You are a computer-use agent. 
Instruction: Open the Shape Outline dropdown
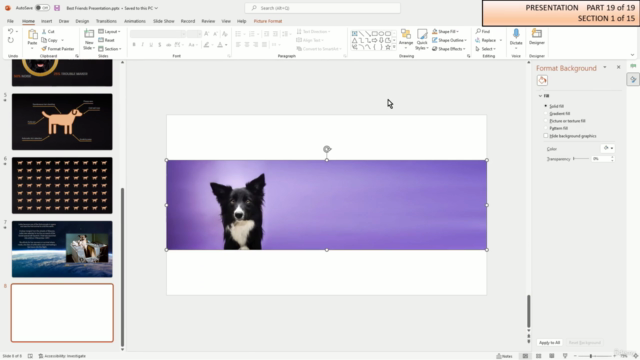click(449, 40)
